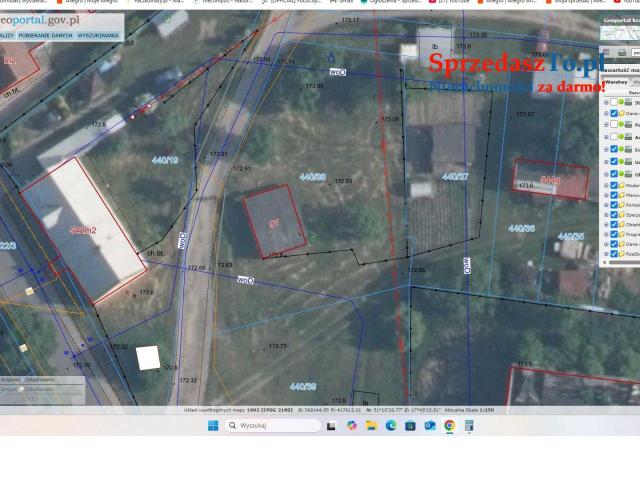Open Task View from the taskbar

coord(331,425)
